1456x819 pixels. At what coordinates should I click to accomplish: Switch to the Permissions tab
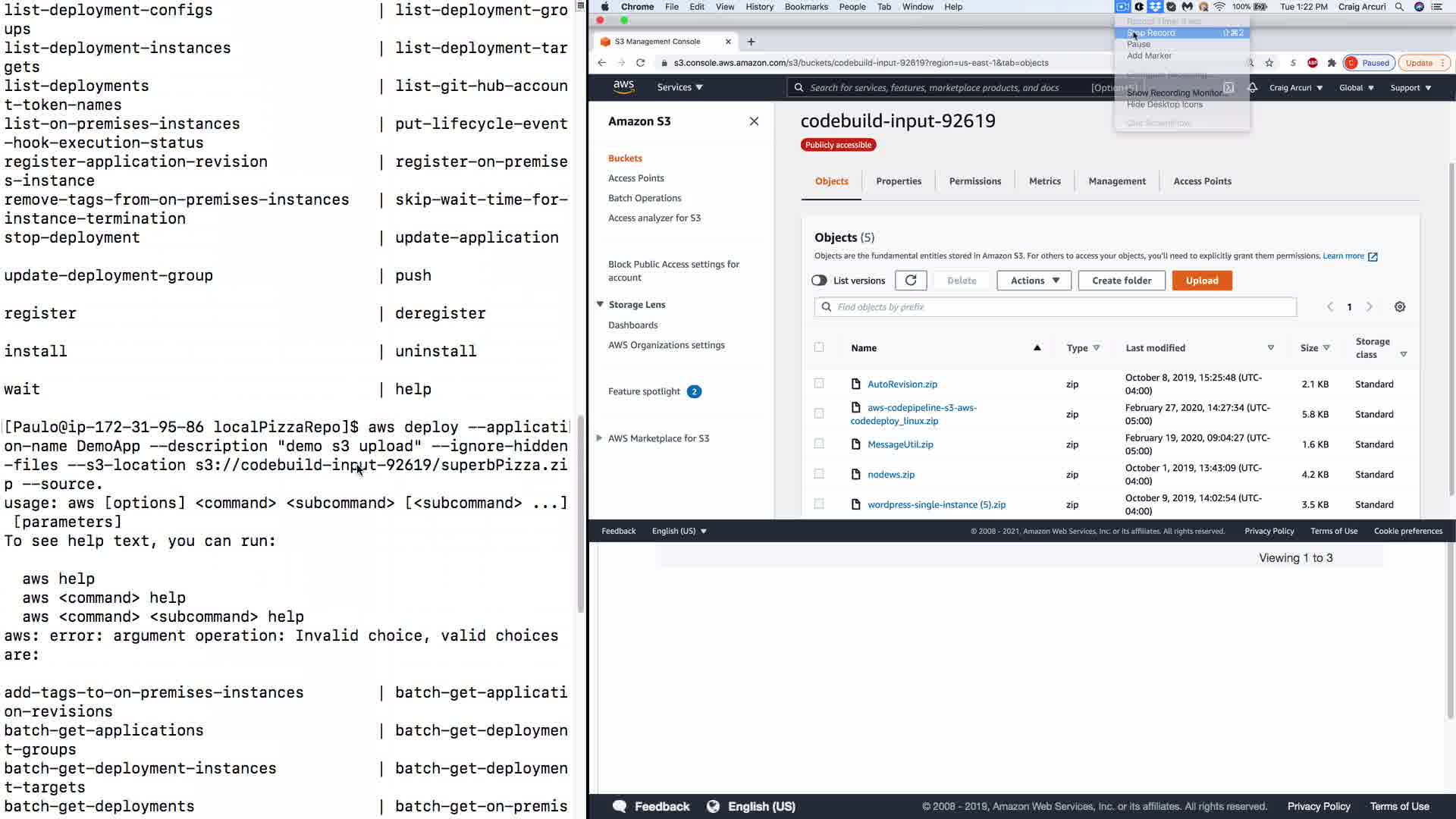click(974, 181)
